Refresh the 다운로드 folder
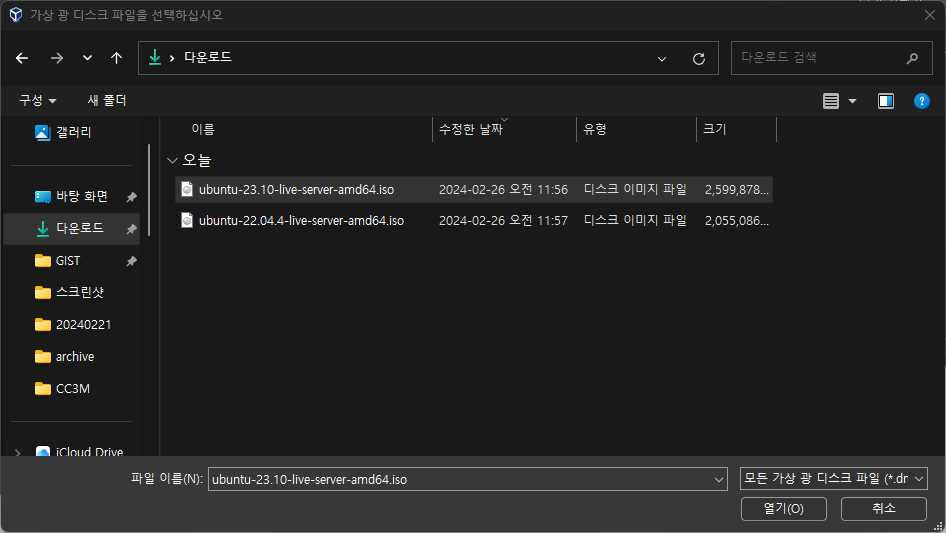Viewport: 946px width, 533px height. click(699, 59)
